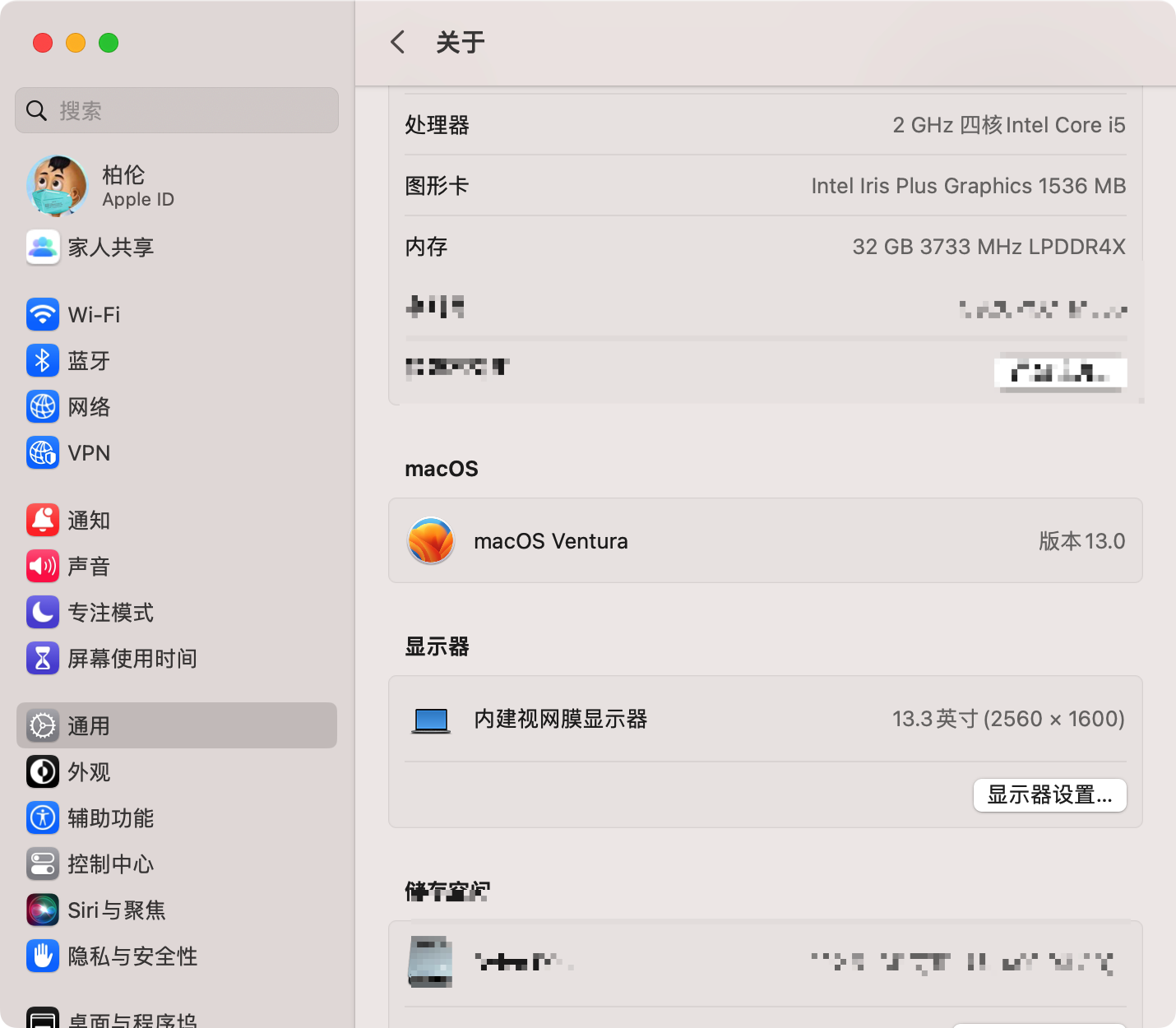This screenshot has width=1176, height=1028.
Task: Click the 家人共享 family sharing icon
Action: tap(43, 247)
